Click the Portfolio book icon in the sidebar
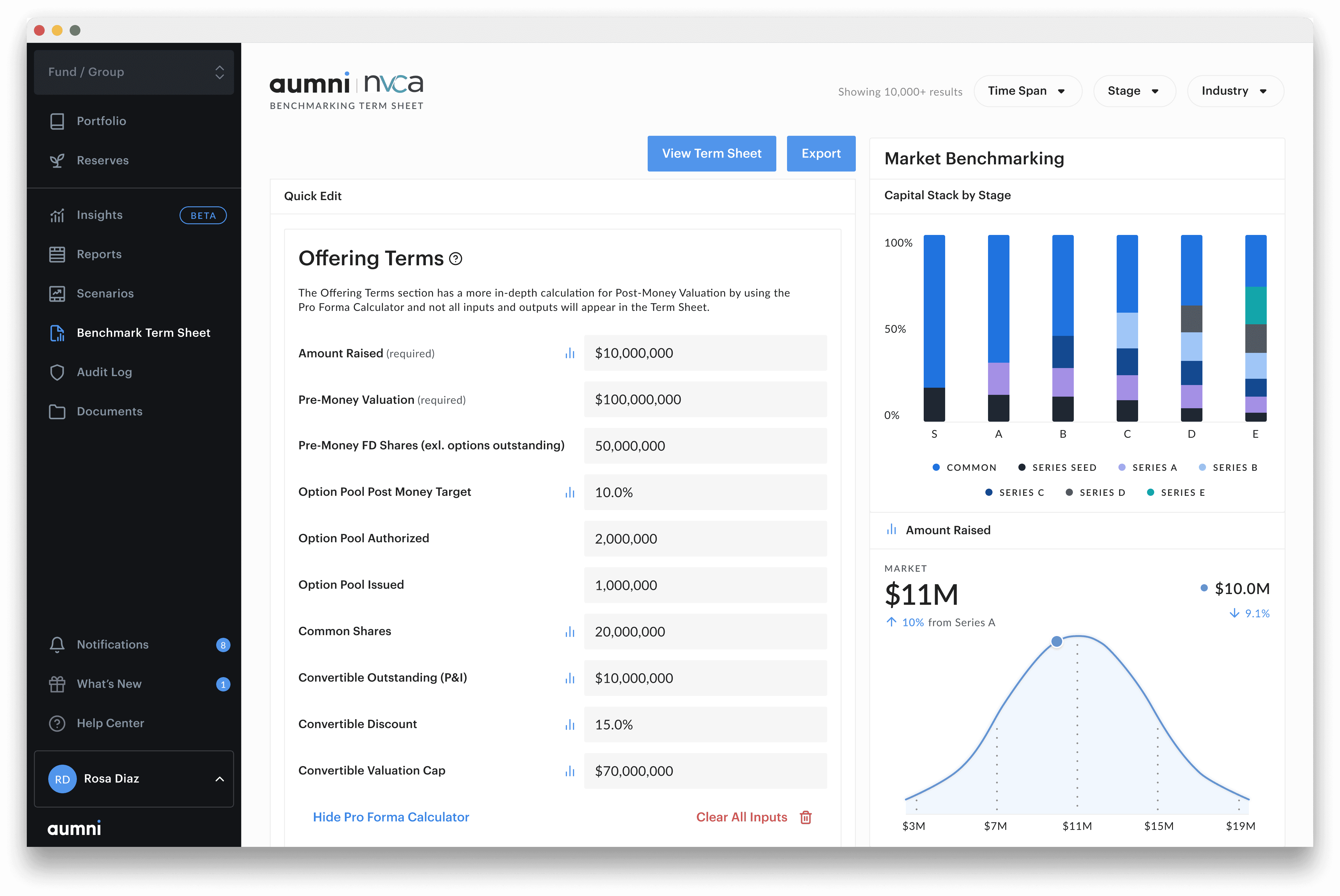1340x896 pixels. [x=57, y=121]
